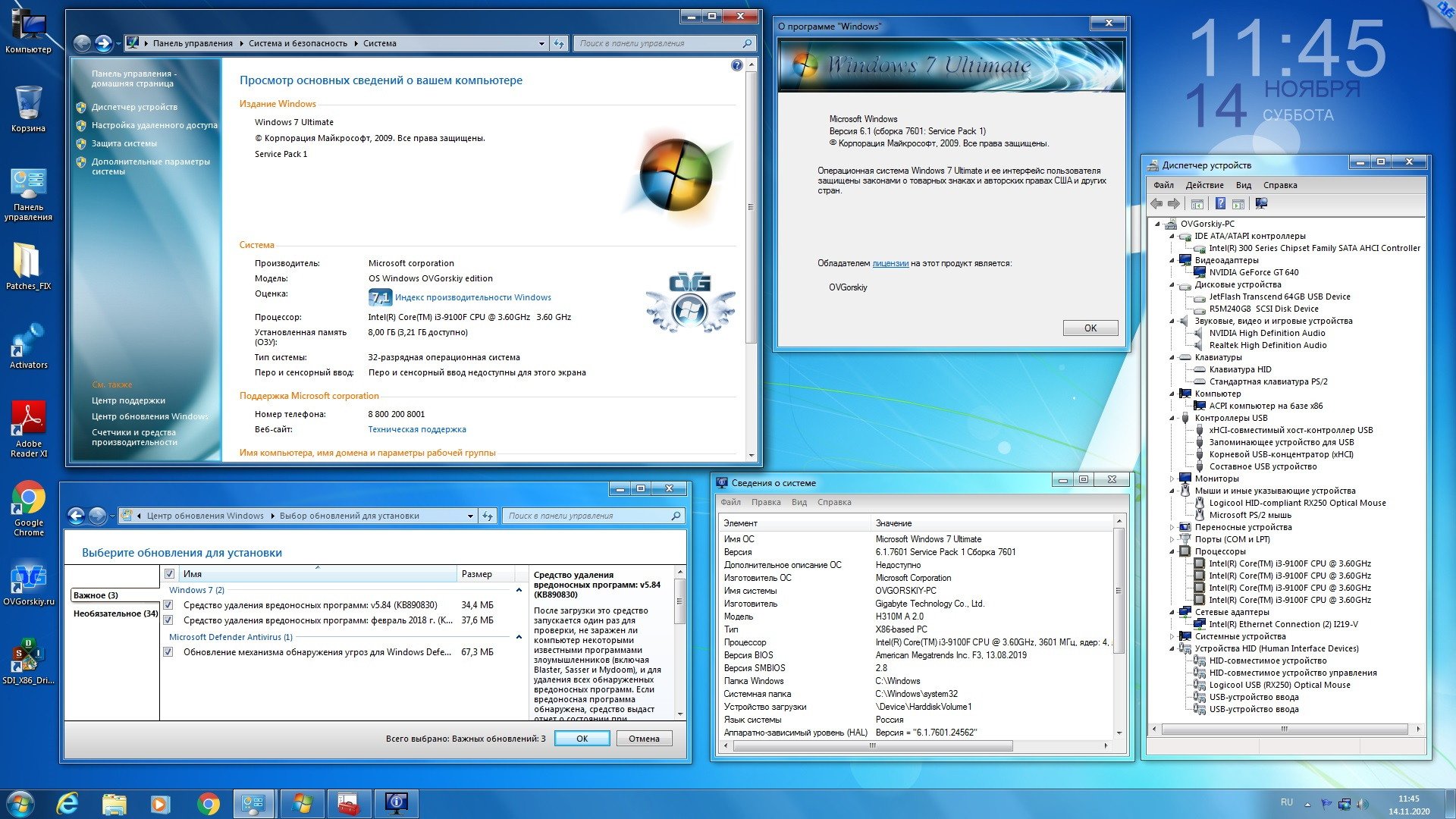
Task: Open Windows Explorer from the taskbar
Action: coord(115,804)
